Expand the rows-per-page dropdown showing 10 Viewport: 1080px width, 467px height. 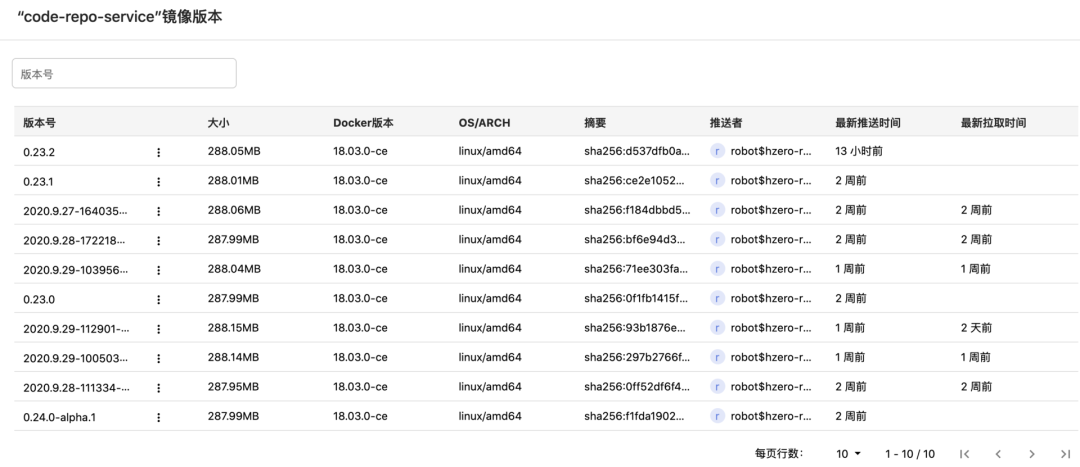tap(849, 454)
